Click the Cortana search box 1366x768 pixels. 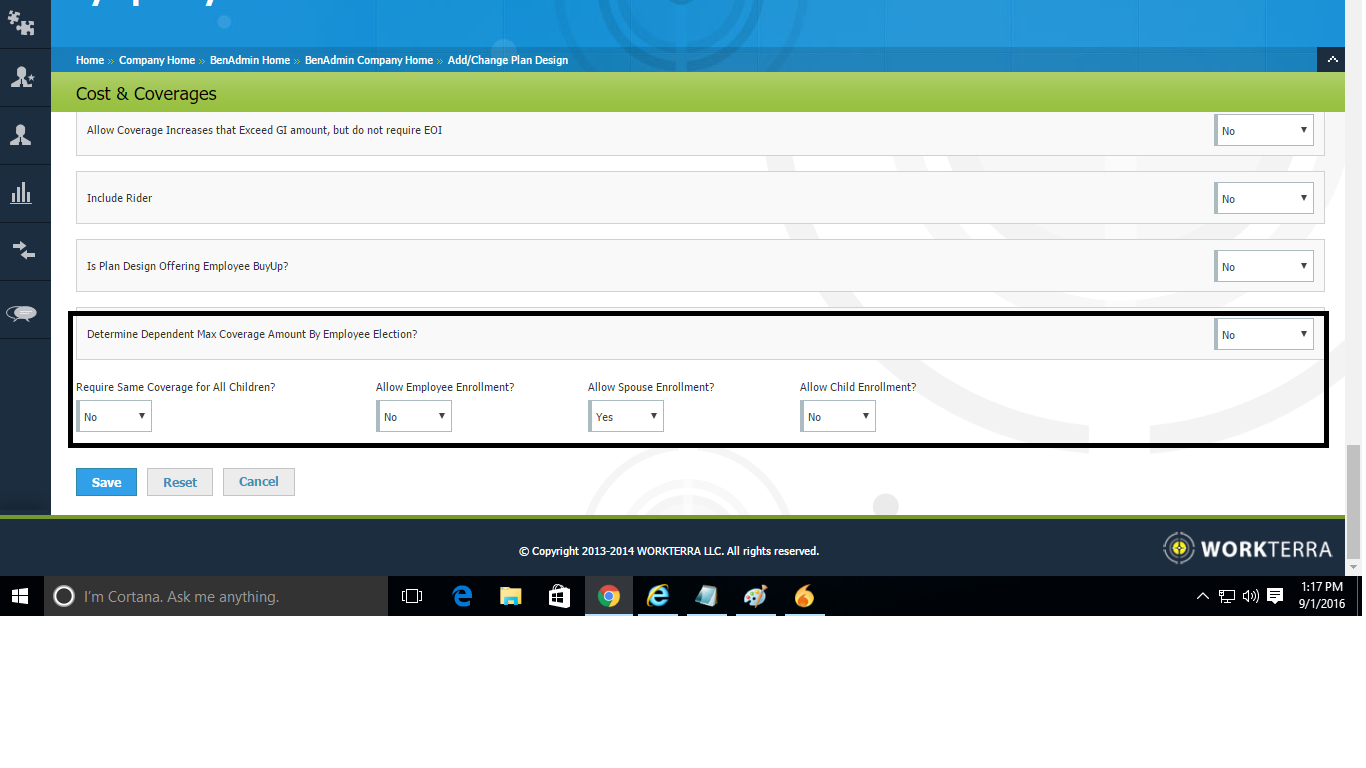[x=216, y=597]
